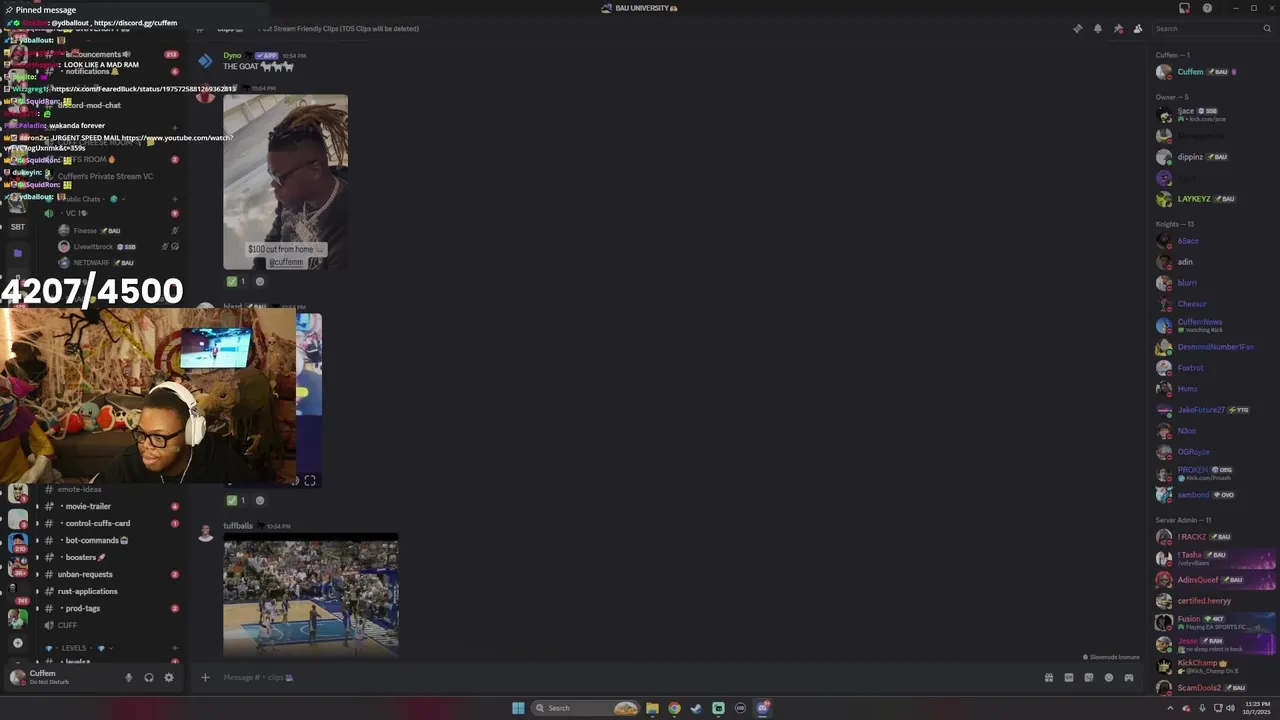Image resolution: width=1280 pixels, height=720 pixels.
Task: Play the tuffballs basketball clip
Action: click(311, 597)
